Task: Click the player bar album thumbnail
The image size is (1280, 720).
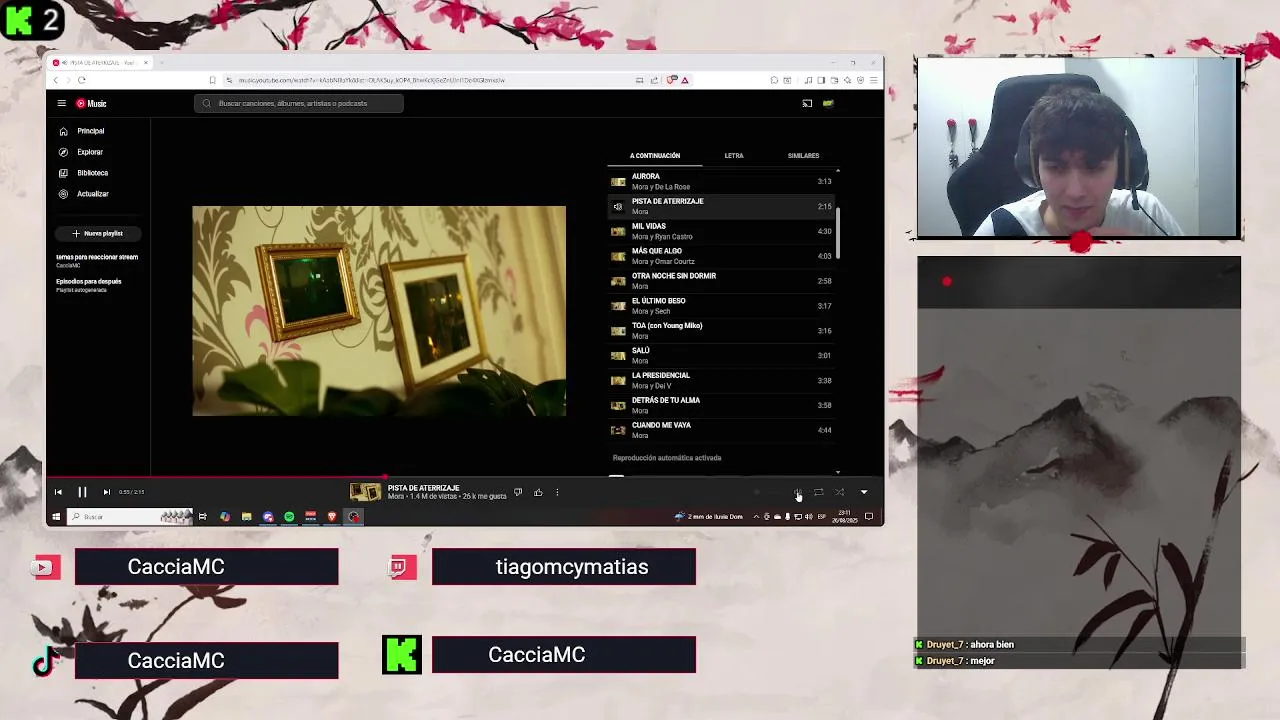Action: pos(365,492)
